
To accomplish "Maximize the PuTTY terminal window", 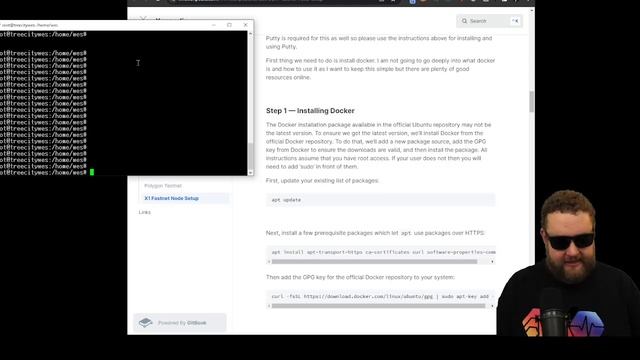I will [229, 25].
